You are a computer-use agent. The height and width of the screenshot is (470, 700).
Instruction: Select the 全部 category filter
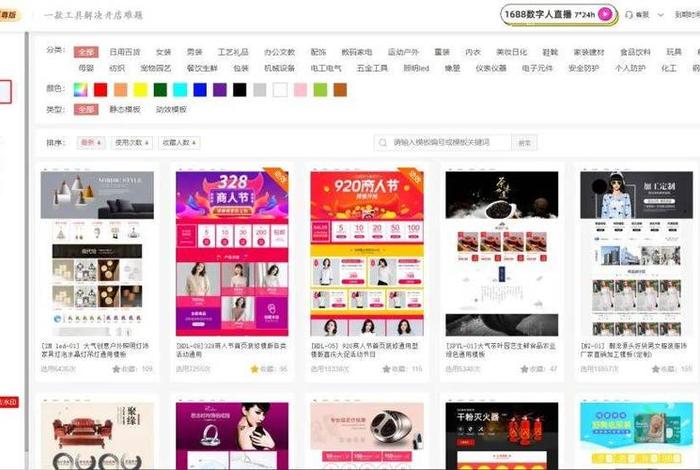[86, 52]
